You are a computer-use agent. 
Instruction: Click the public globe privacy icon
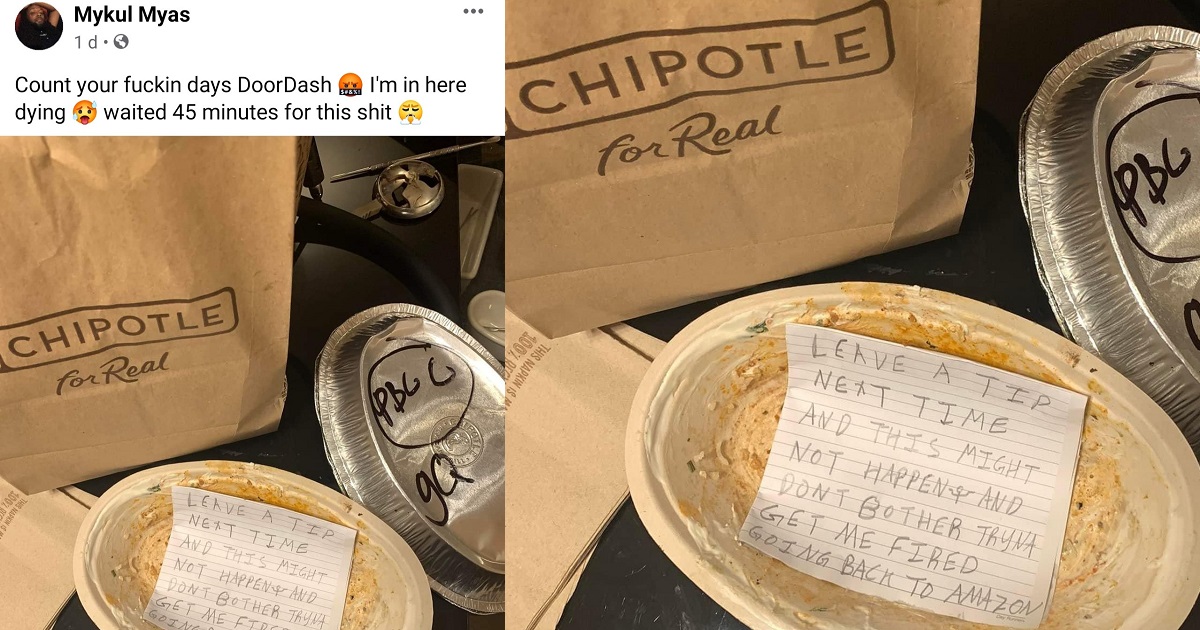pos(121,42)
